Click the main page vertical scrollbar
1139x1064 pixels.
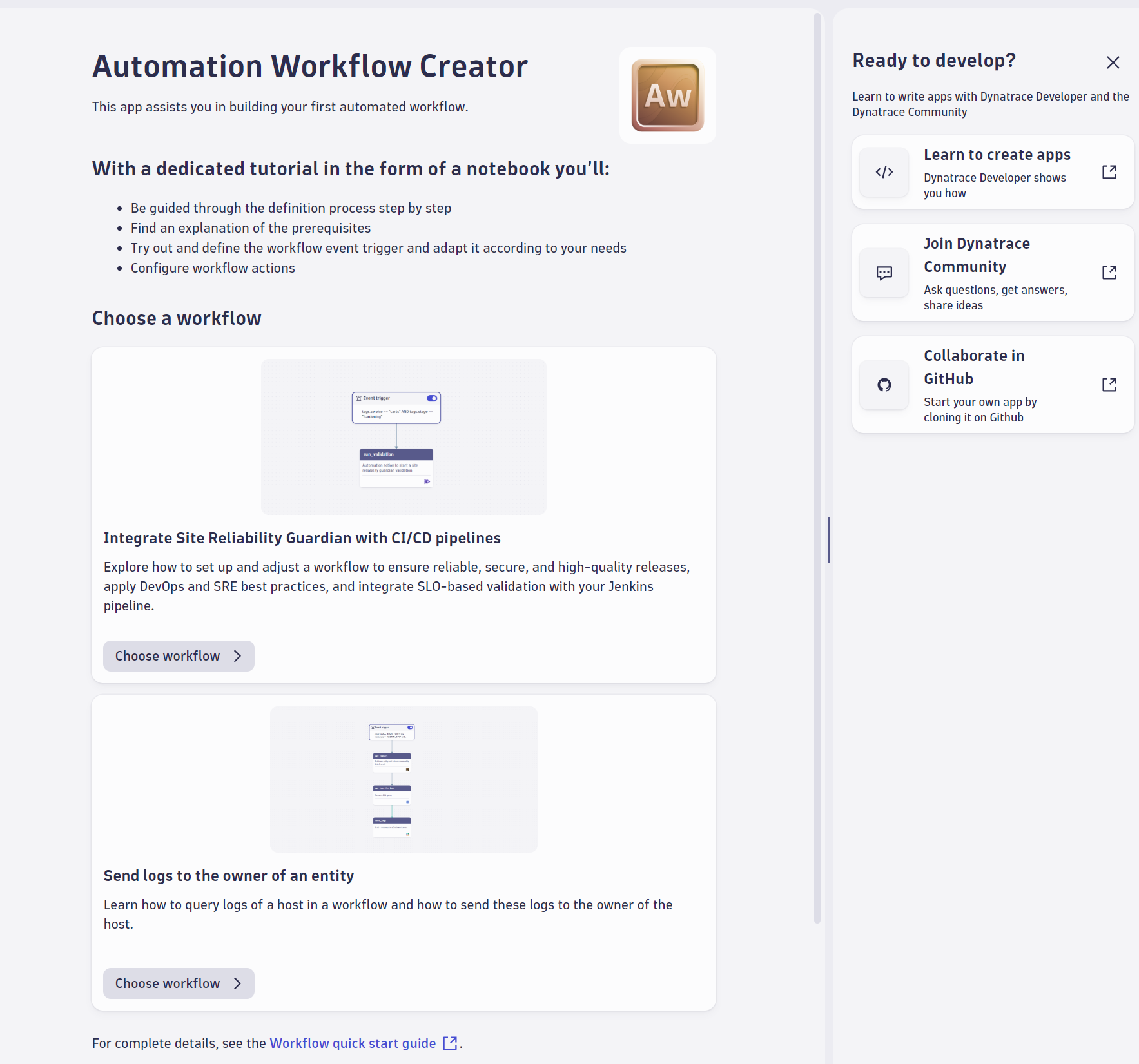click(x=817, y=468)
